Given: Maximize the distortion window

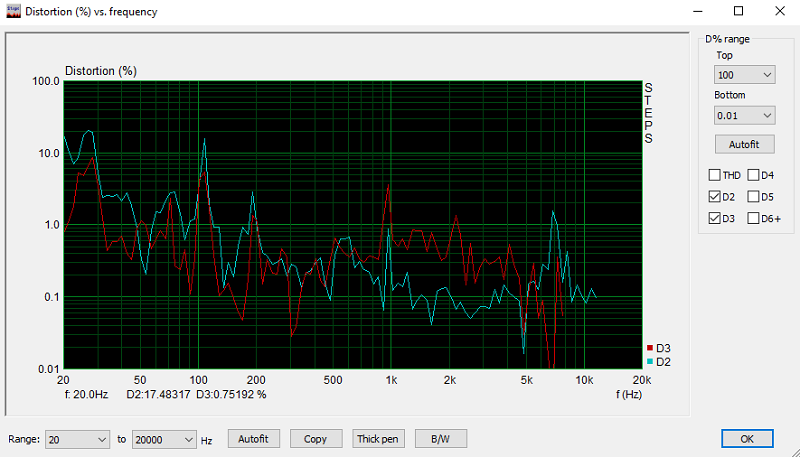Looking at the screenshot, I should (x=738, y=11).
